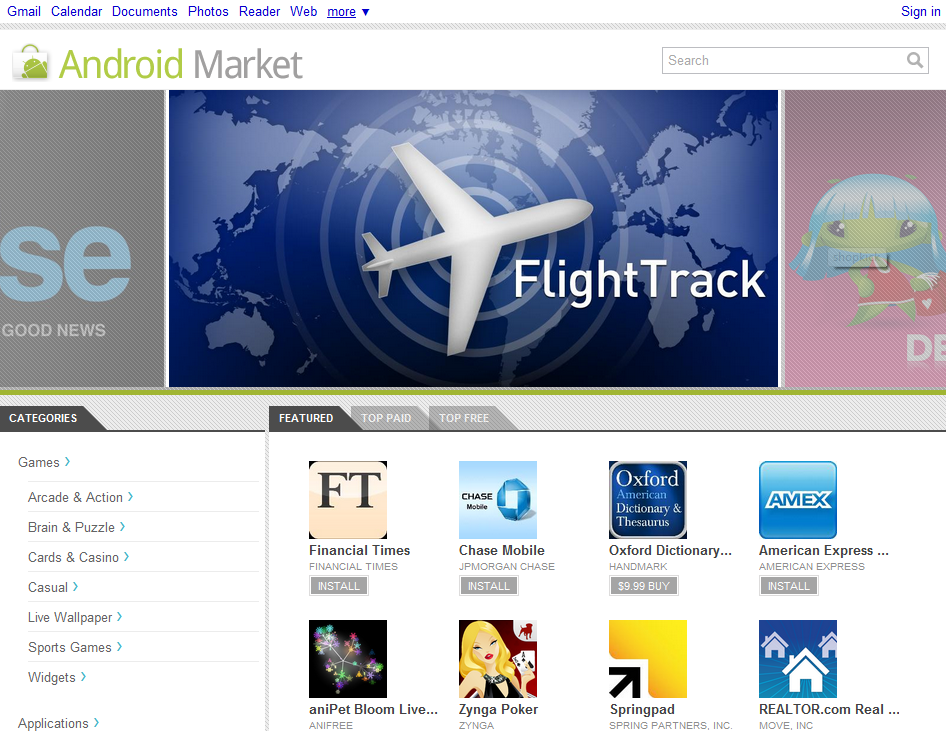
Task: Switch to the Top Paid tab
Action: coord(386,418)
